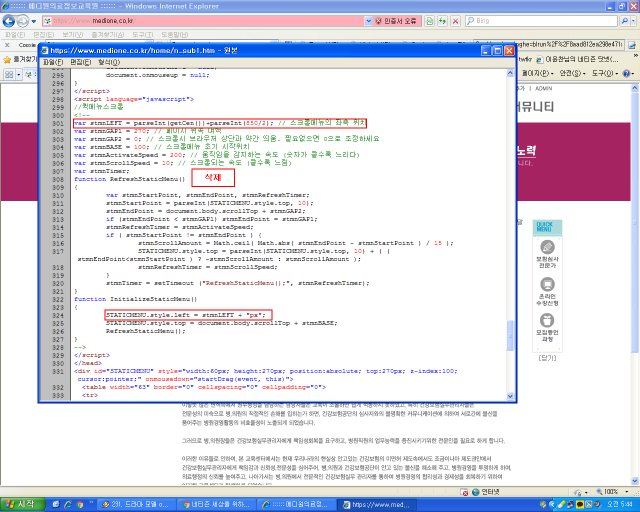Click the certificate error (인증서 오류) badge

pos(396,21)
